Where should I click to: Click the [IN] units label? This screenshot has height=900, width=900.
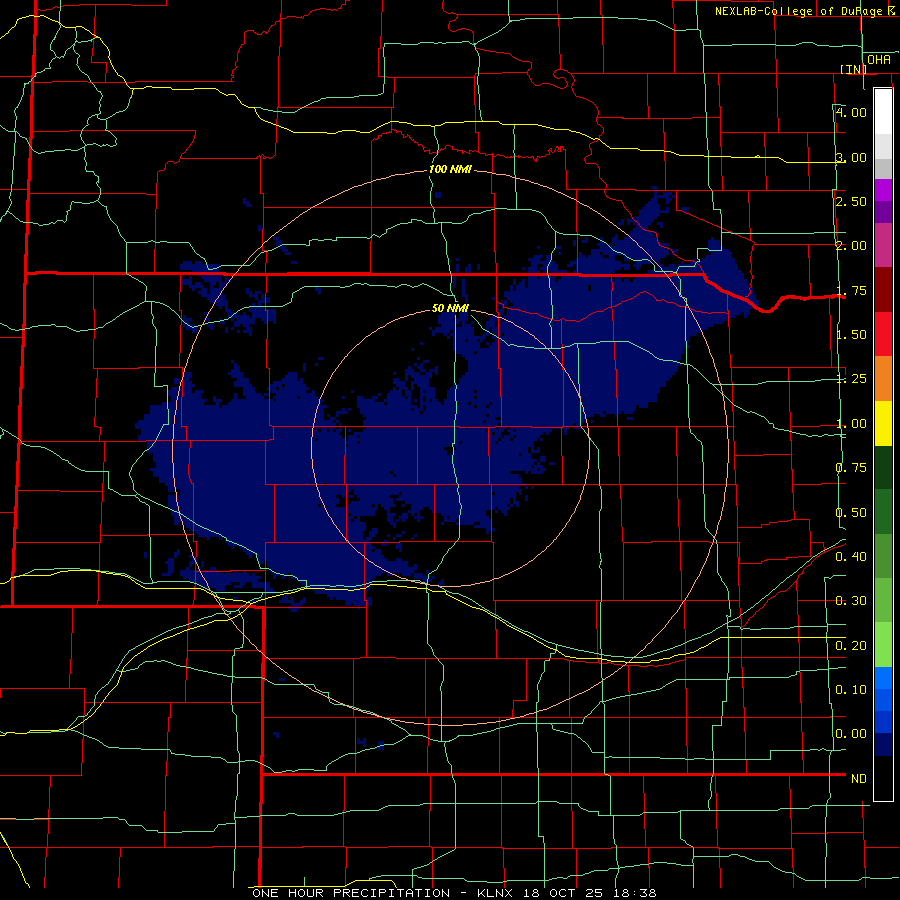(x=853, y=69)
